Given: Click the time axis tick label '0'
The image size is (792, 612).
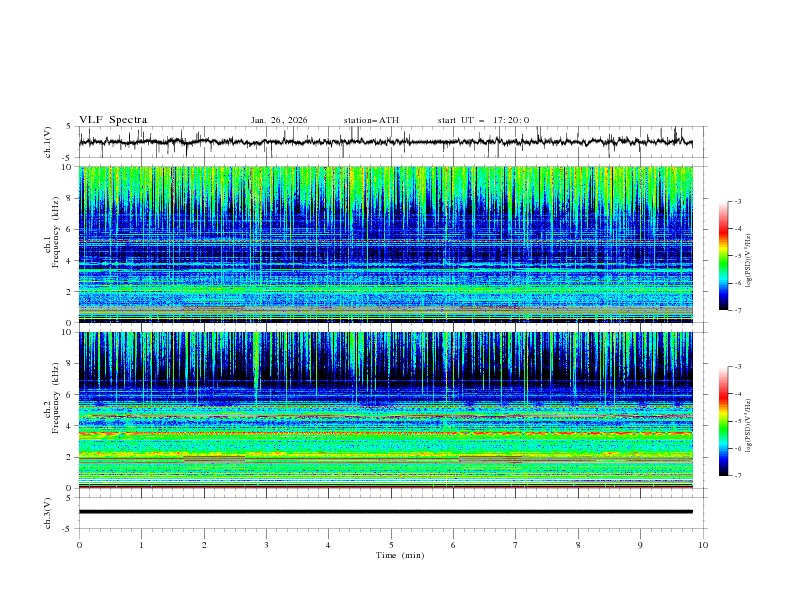Looking at the screenshot, I should tap(79, 545).
